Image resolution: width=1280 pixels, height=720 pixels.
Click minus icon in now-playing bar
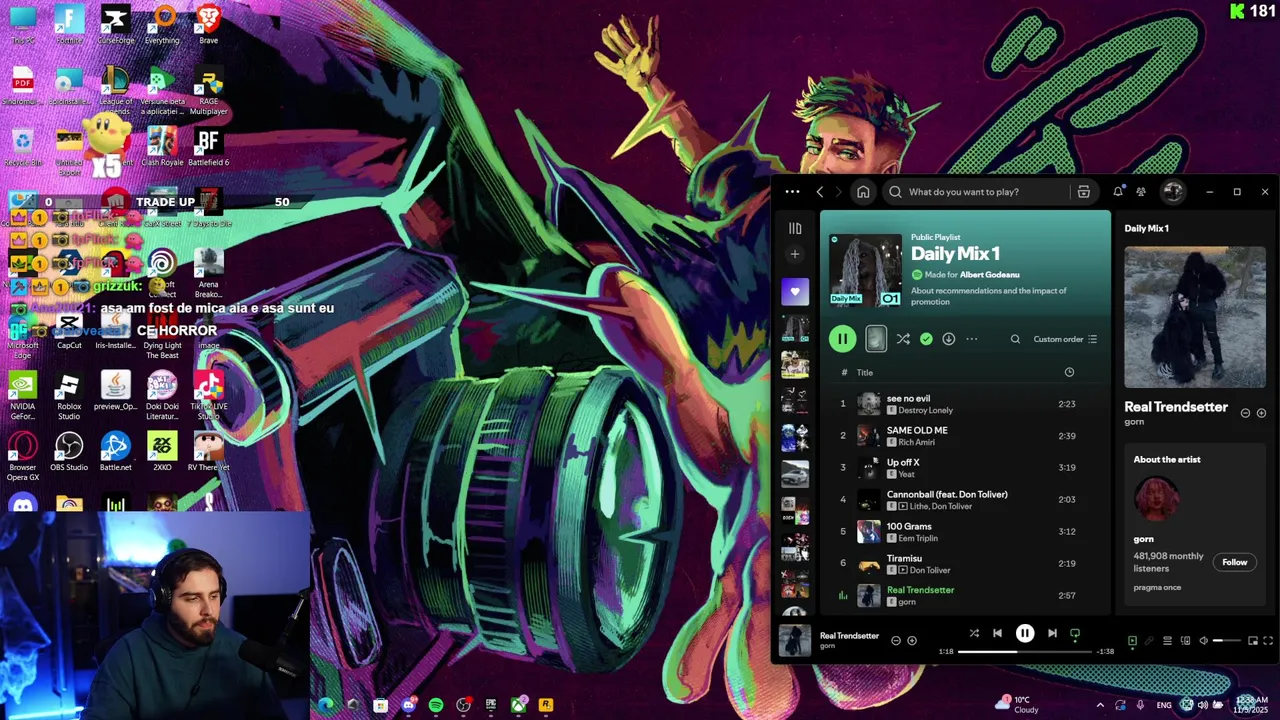(x=896, y=640)
